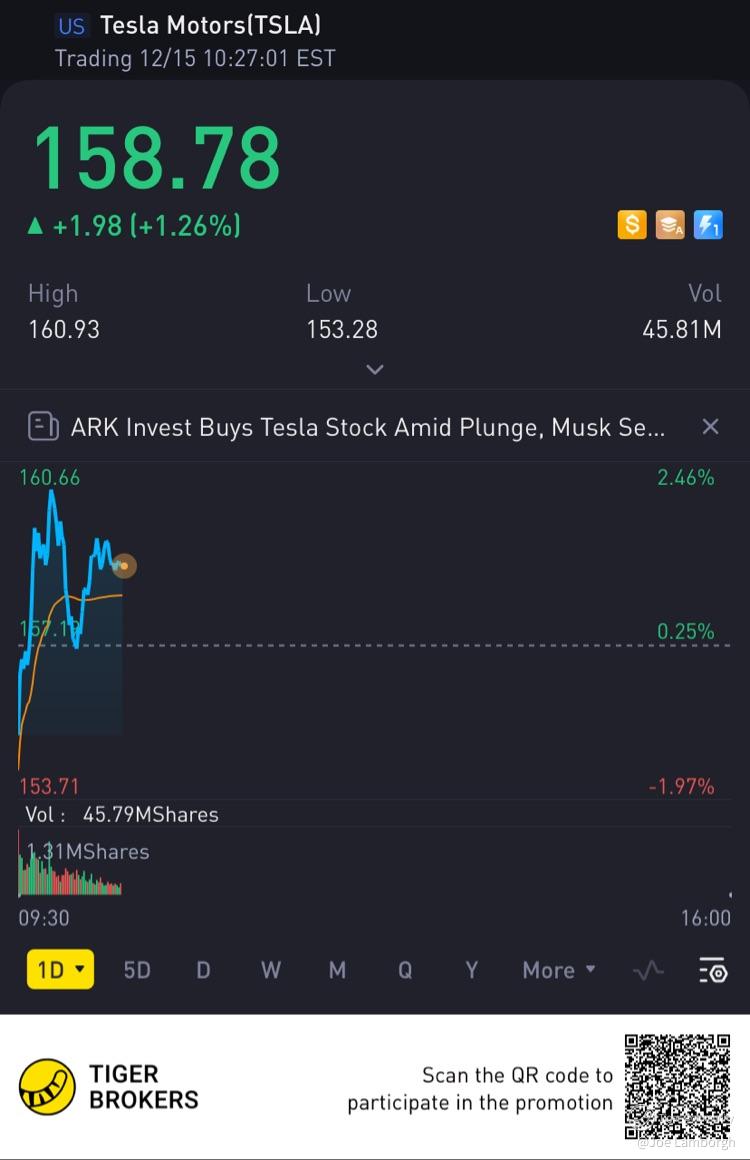Tap the yellow dollar sign badge icon
This screenshot has width=750, height=1160.
pos(632,225)
